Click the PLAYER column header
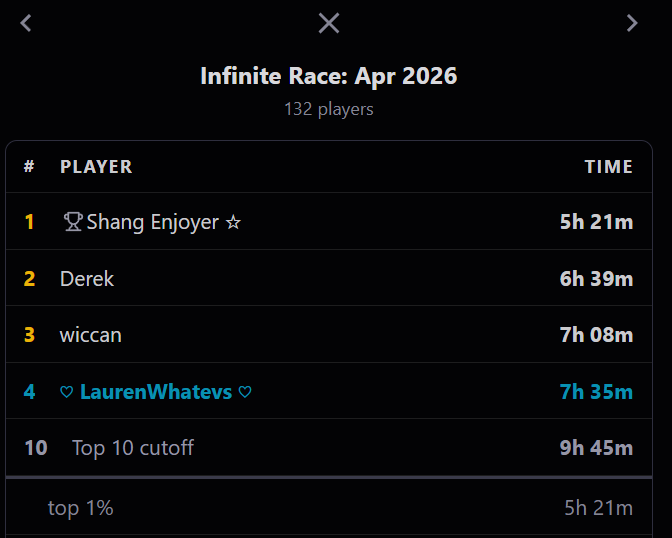This screenshot has height=538, width=672. pyautogui.click(x=96, y=167)
